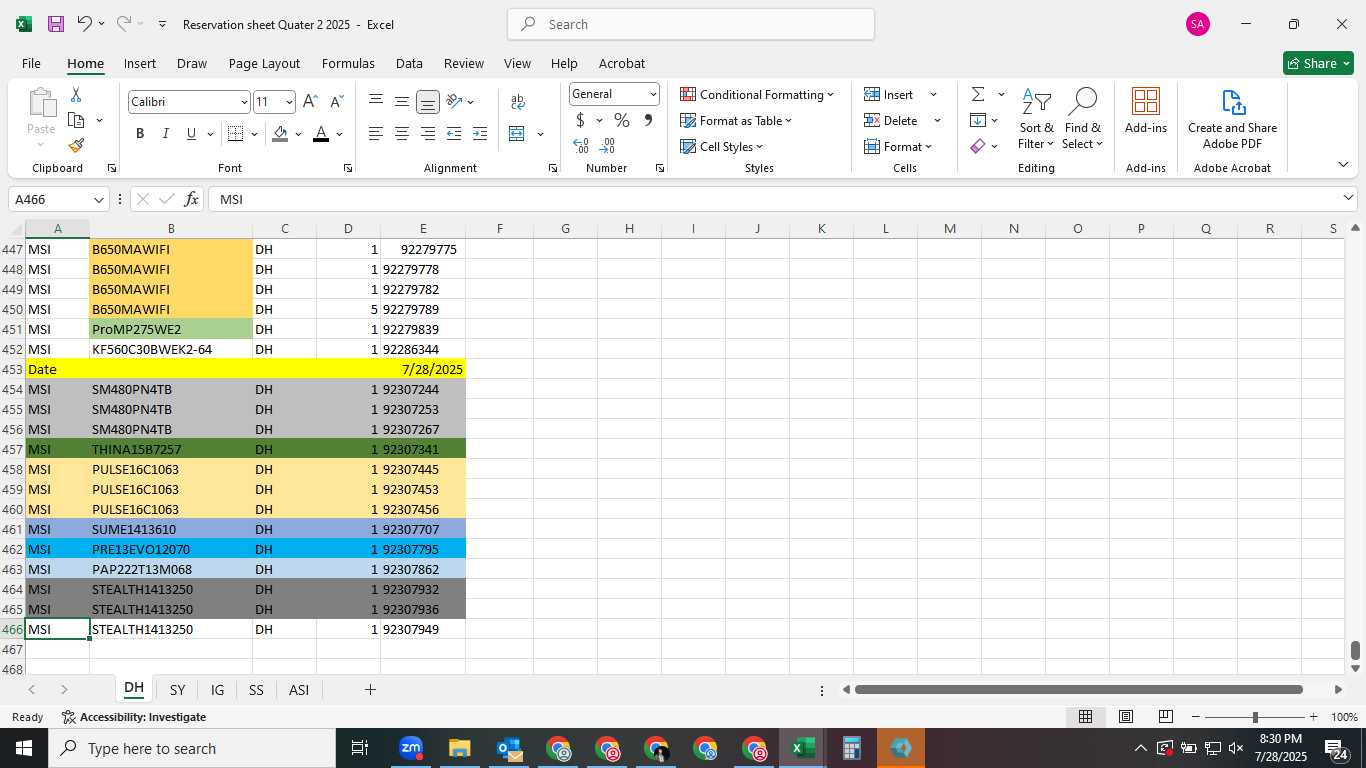Switch to the Page Layout tab

click(x=264, y=63)
